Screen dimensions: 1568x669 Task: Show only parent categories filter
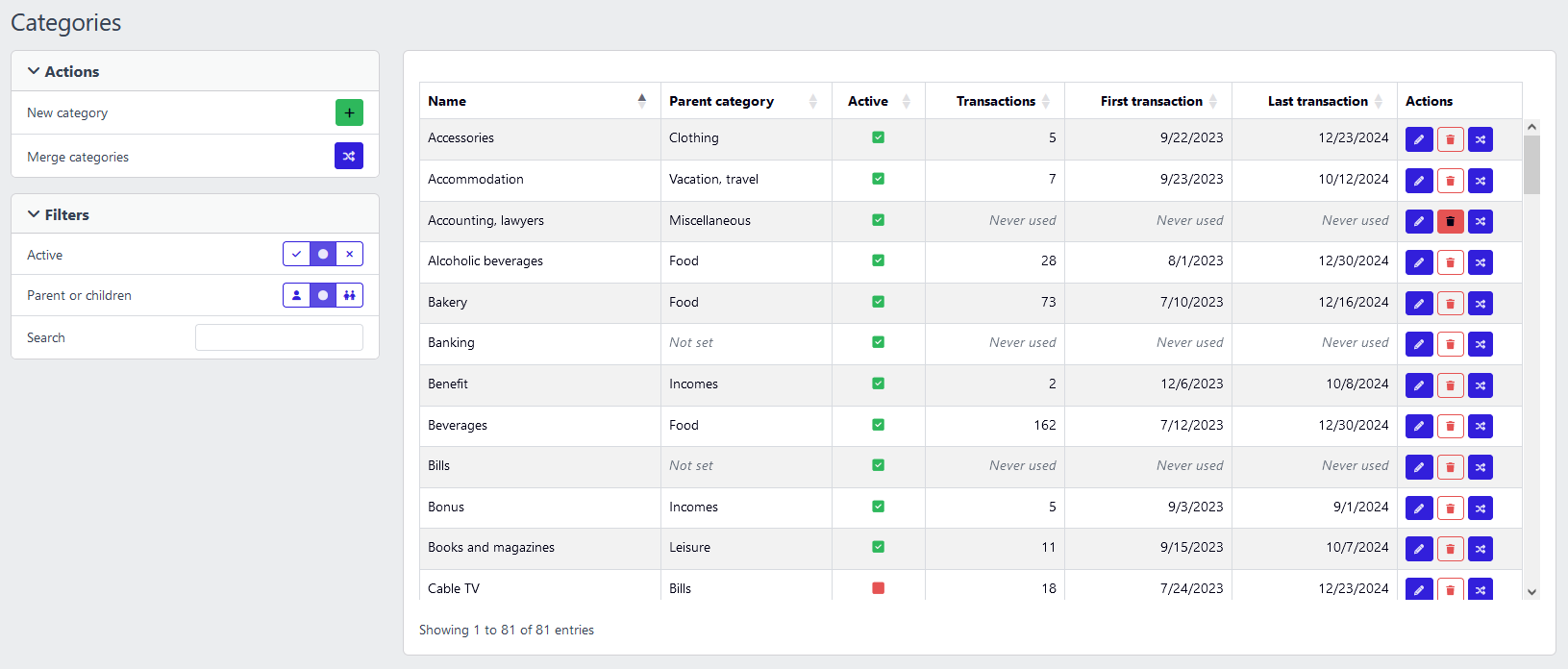296,295
